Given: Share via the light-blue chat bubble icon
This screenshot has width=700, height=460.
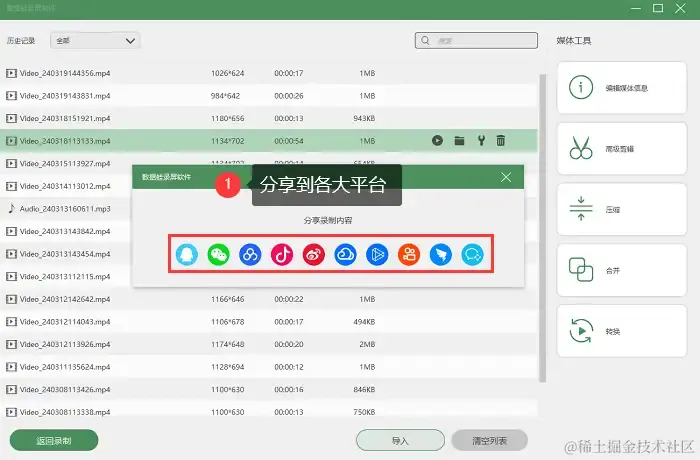Looking at the screenshot, I should pos(472,255).
